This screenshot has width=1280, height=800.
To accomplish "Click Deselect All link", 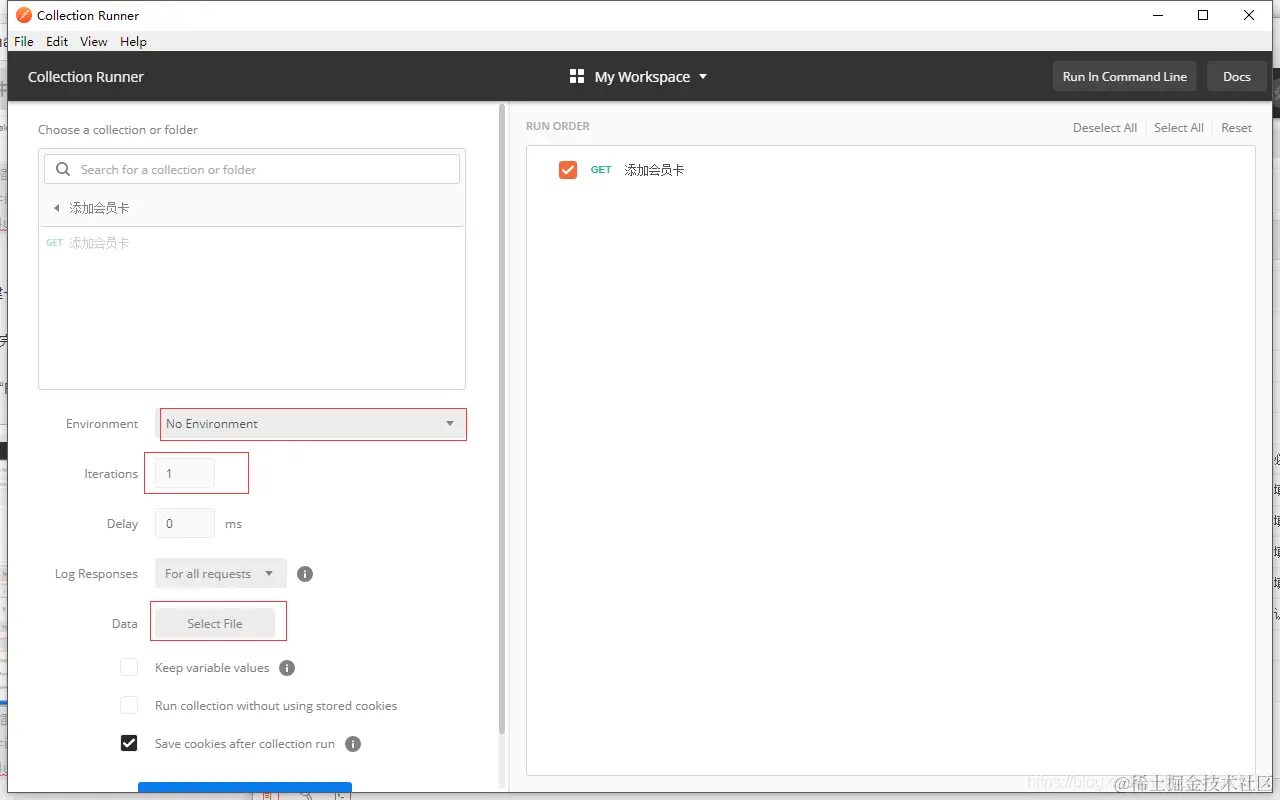I will (x=1105, y=127).
